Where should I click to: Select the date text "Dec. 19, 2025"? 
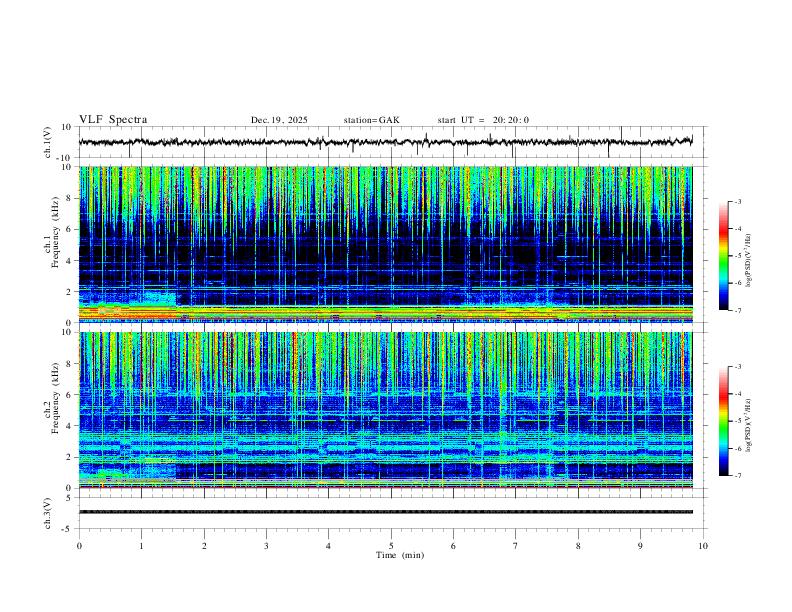(x=279, y=120)
